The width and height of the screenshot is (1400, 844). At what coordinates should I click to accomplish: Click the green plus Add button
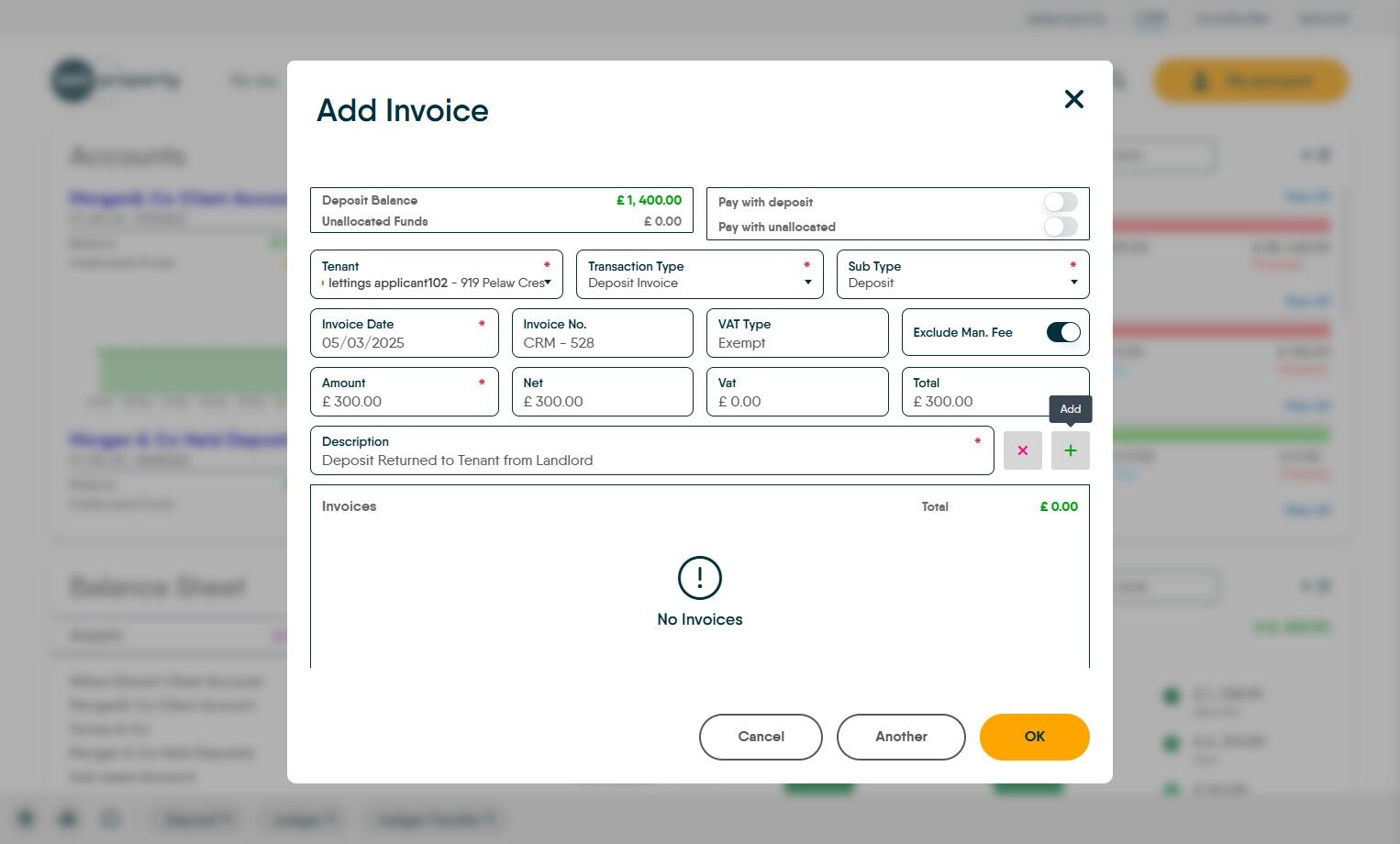click(1070, 450)
